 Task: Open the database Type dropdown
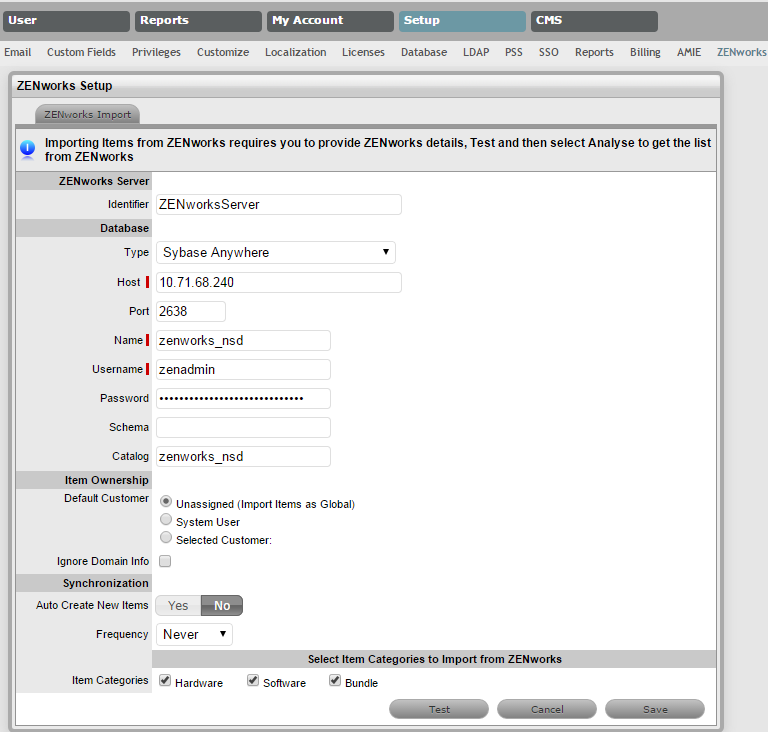(275, 252)
